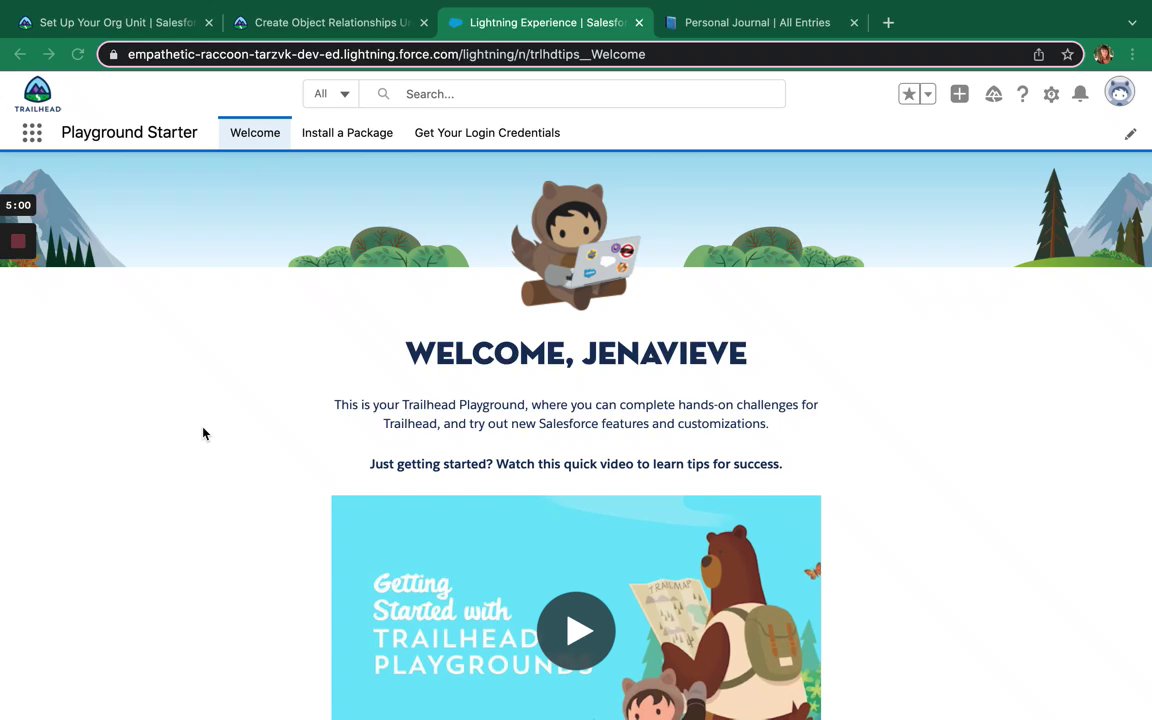Image resolution: width=1152 pixels, height=720 pixels.
Task: Open Chrome profile avatar
Action: coord(1104,54)
